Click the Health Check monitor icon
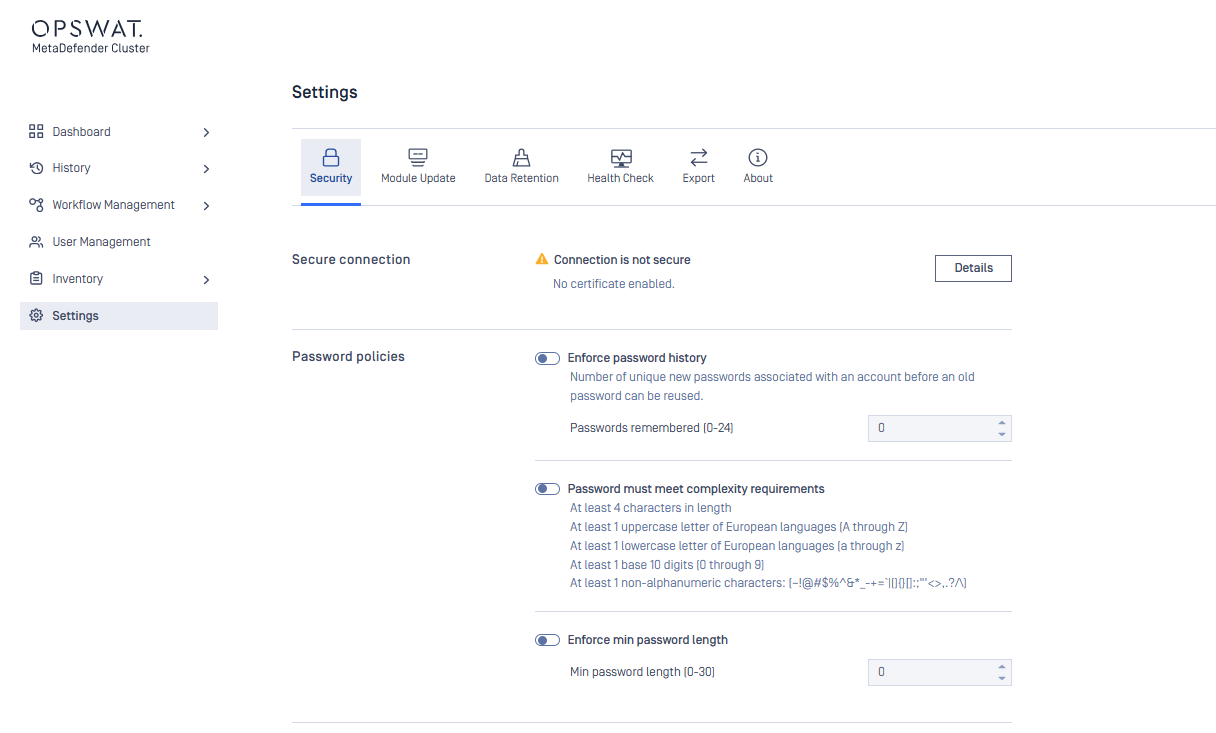This screenshot has height=733, width=1216. point(621,158)
